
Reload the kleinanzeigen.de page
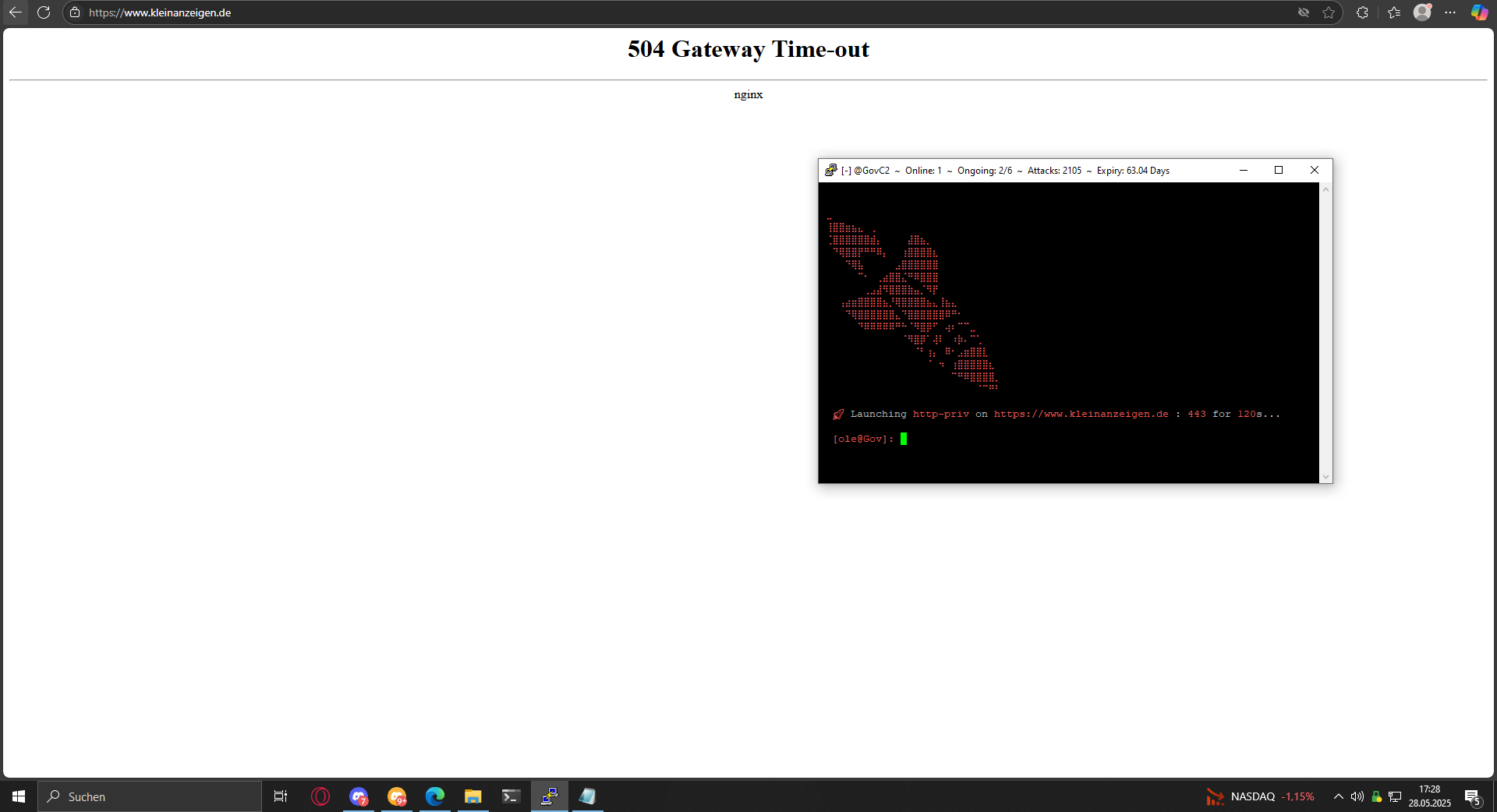coord(44,12)
